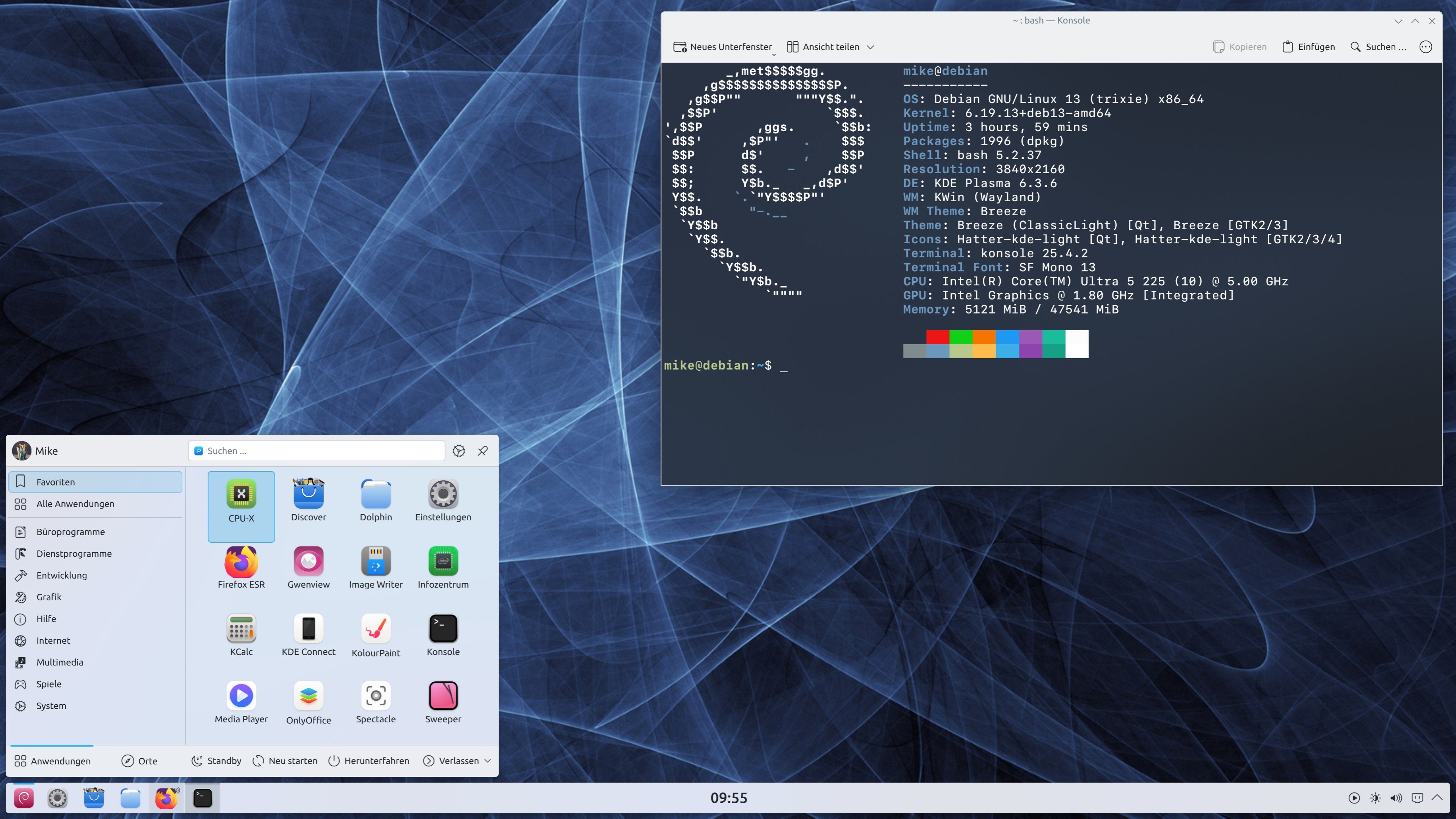1456x819 pixels.
Task: Launch KCalc calculator
Action: pos(242,635)
